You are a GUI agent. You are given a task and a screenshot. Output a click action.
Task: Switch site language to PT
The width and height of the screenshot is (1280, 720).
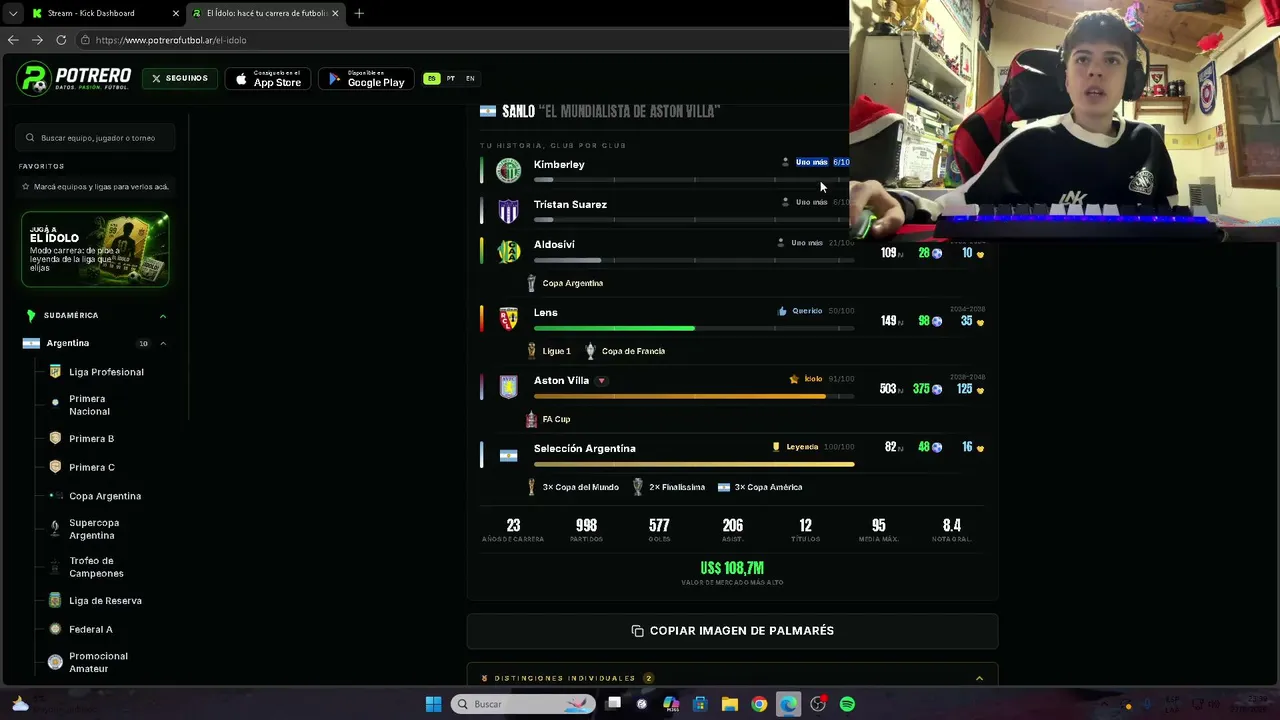click(451, 78)
